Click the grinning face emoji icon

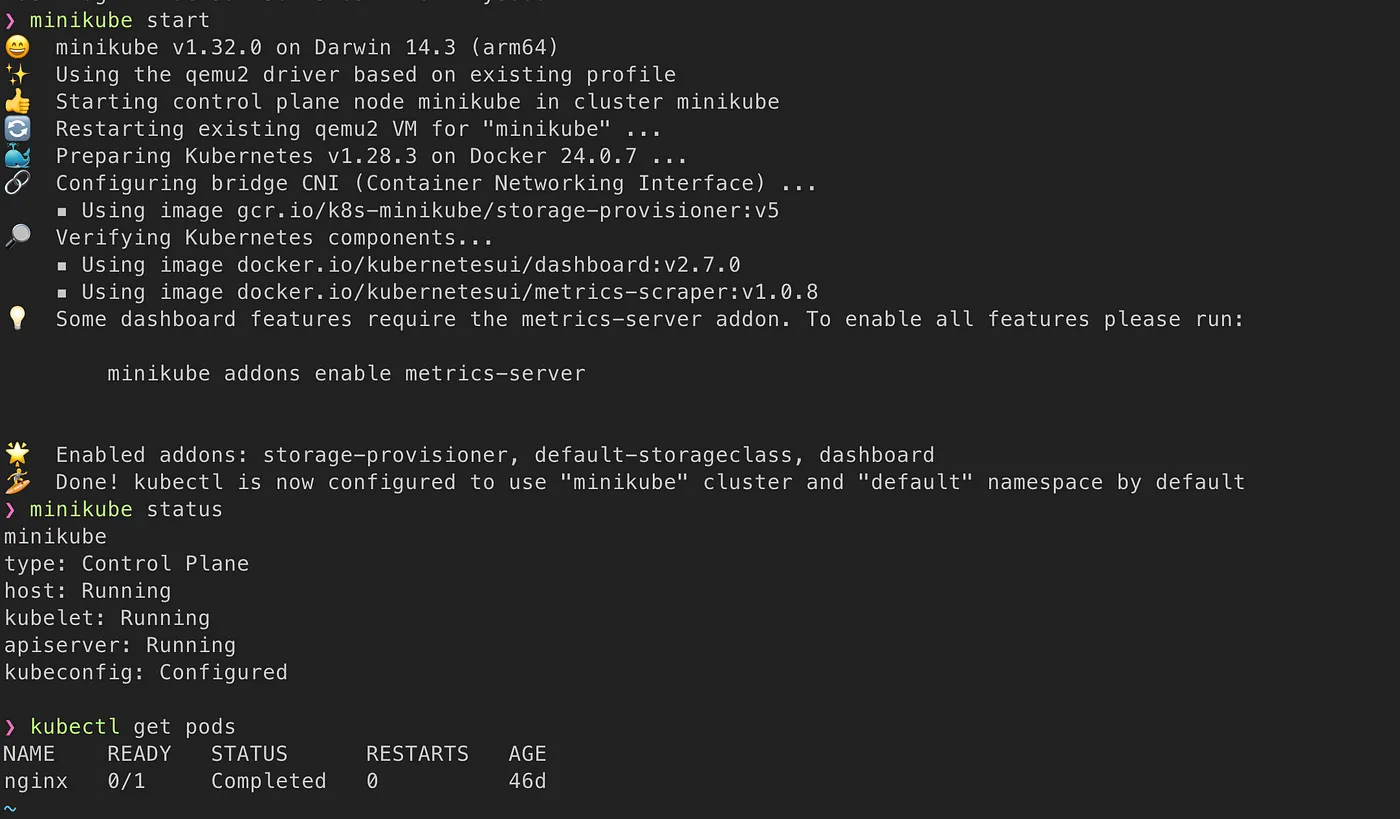(17, 47)
